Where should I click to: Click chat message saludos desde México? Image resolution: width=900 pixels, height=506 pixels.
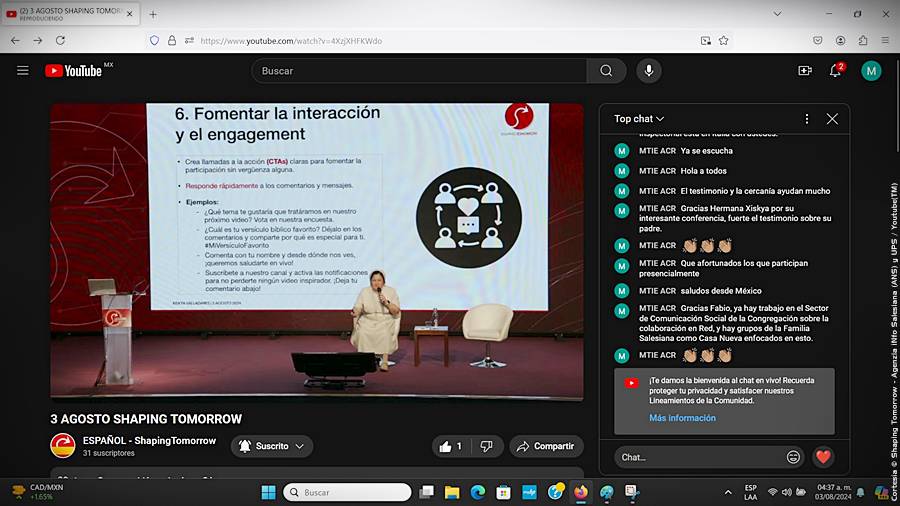tap(721, 291)
